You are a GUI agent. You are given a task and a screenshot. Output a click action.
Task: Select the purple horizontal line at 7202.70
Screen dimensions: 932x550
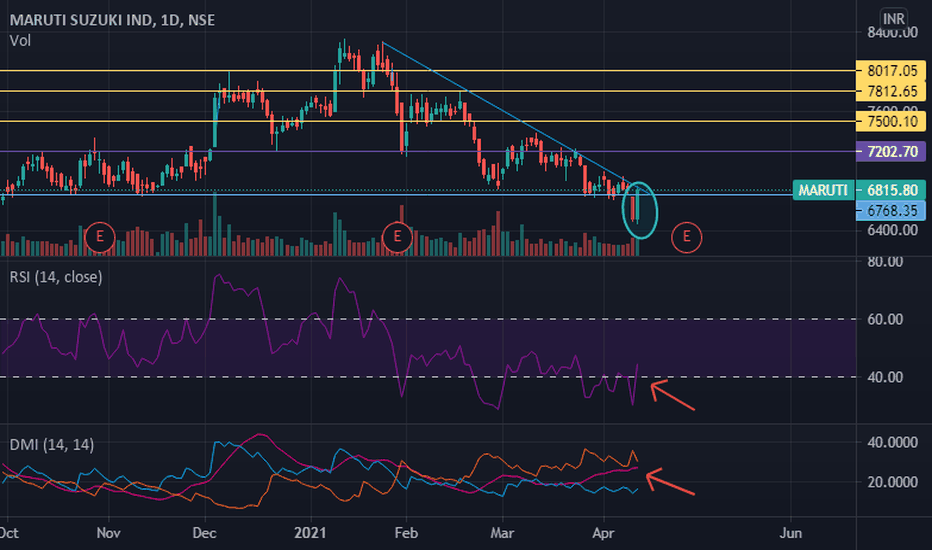(428, 152)
